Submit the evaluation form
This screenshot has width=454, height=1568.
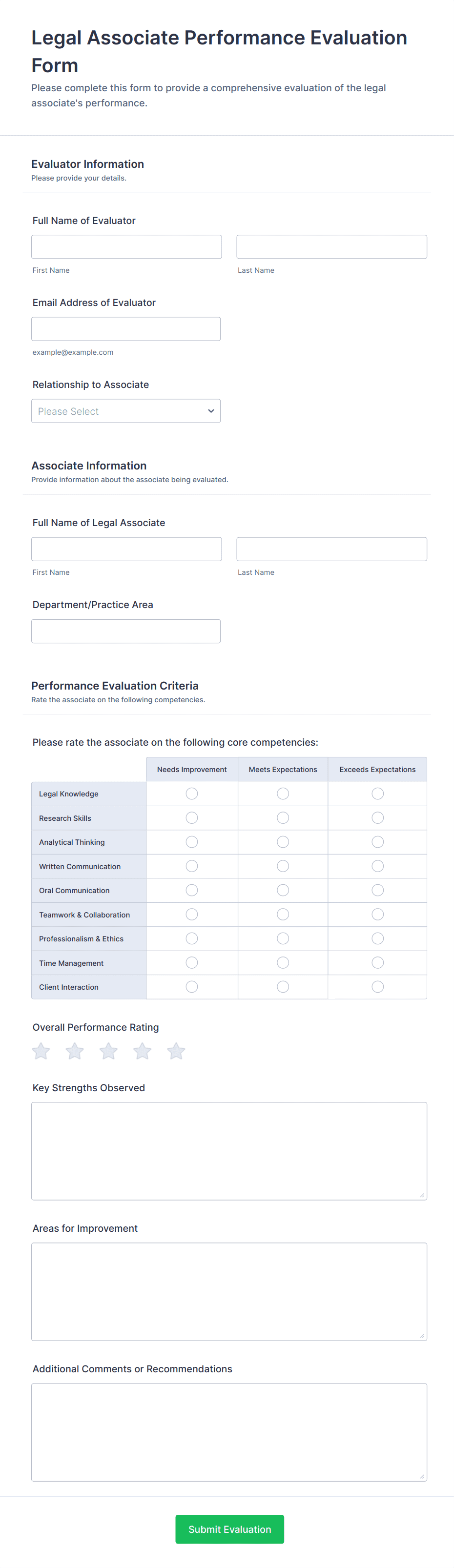229,1529
